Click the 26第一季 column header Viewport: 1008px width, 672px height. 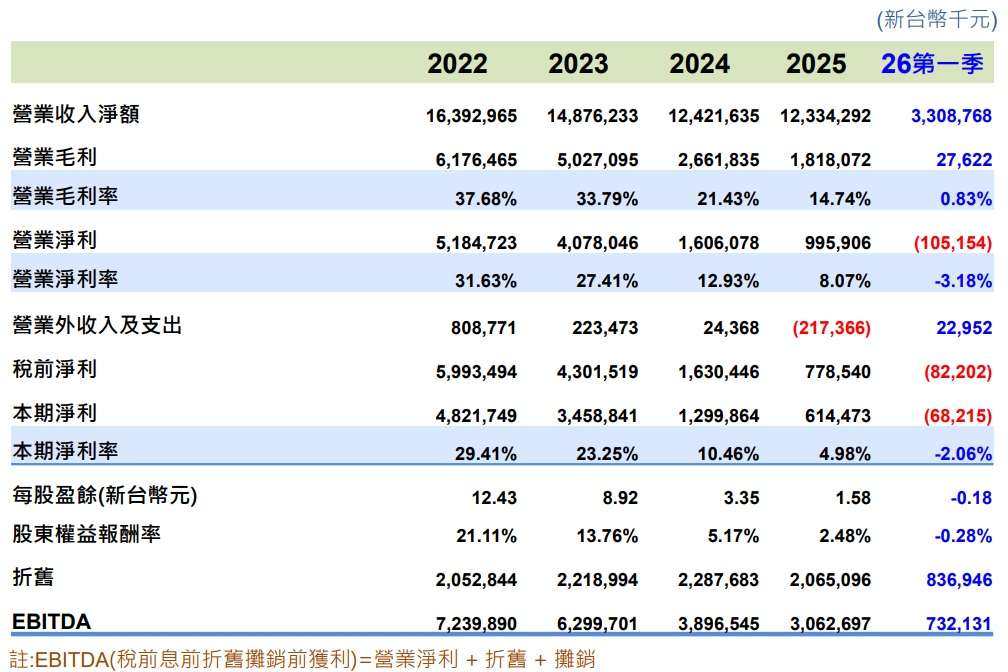coord(932,64)
